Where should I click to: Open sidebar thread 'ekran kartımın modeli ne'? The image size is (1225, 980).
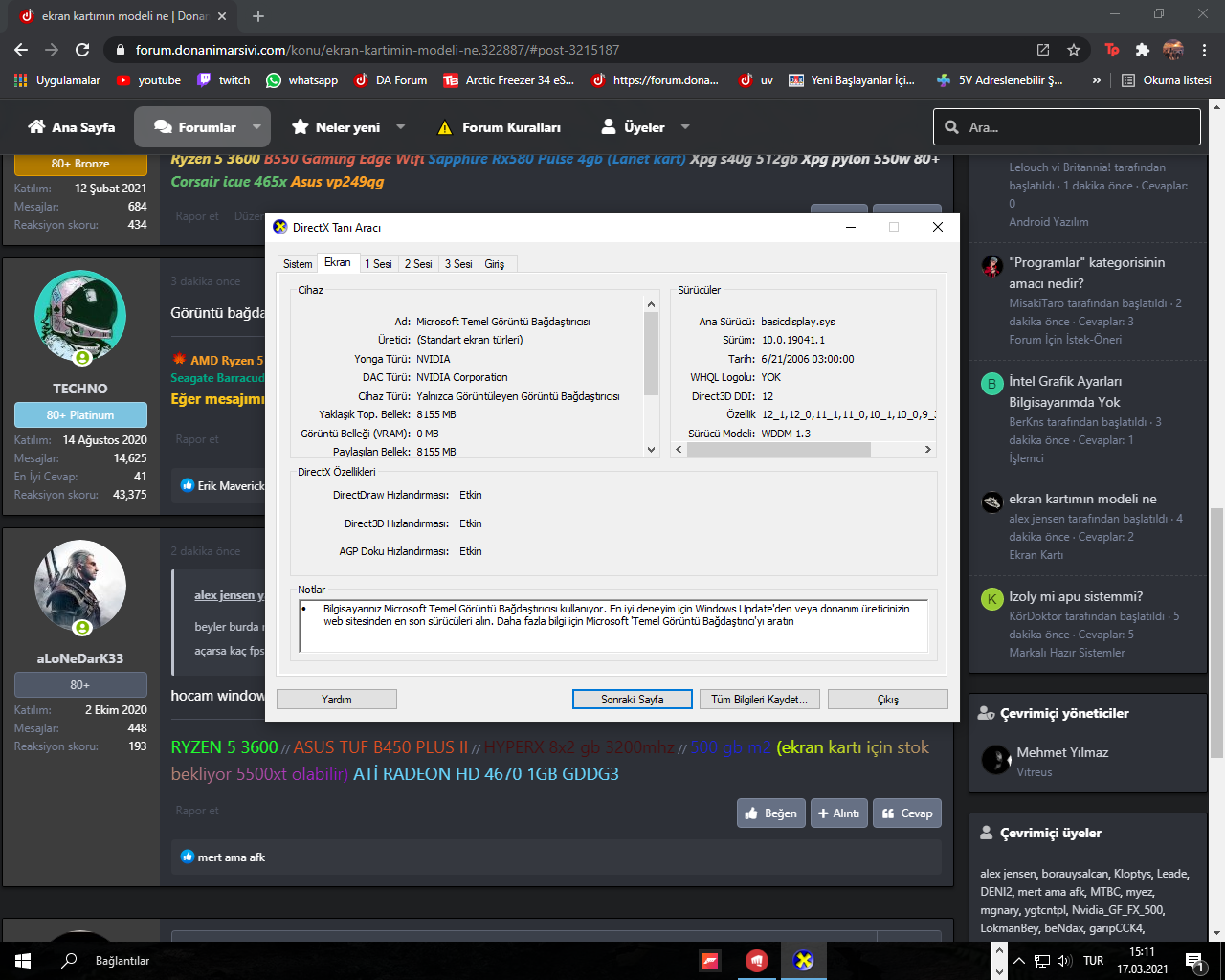1082,499
